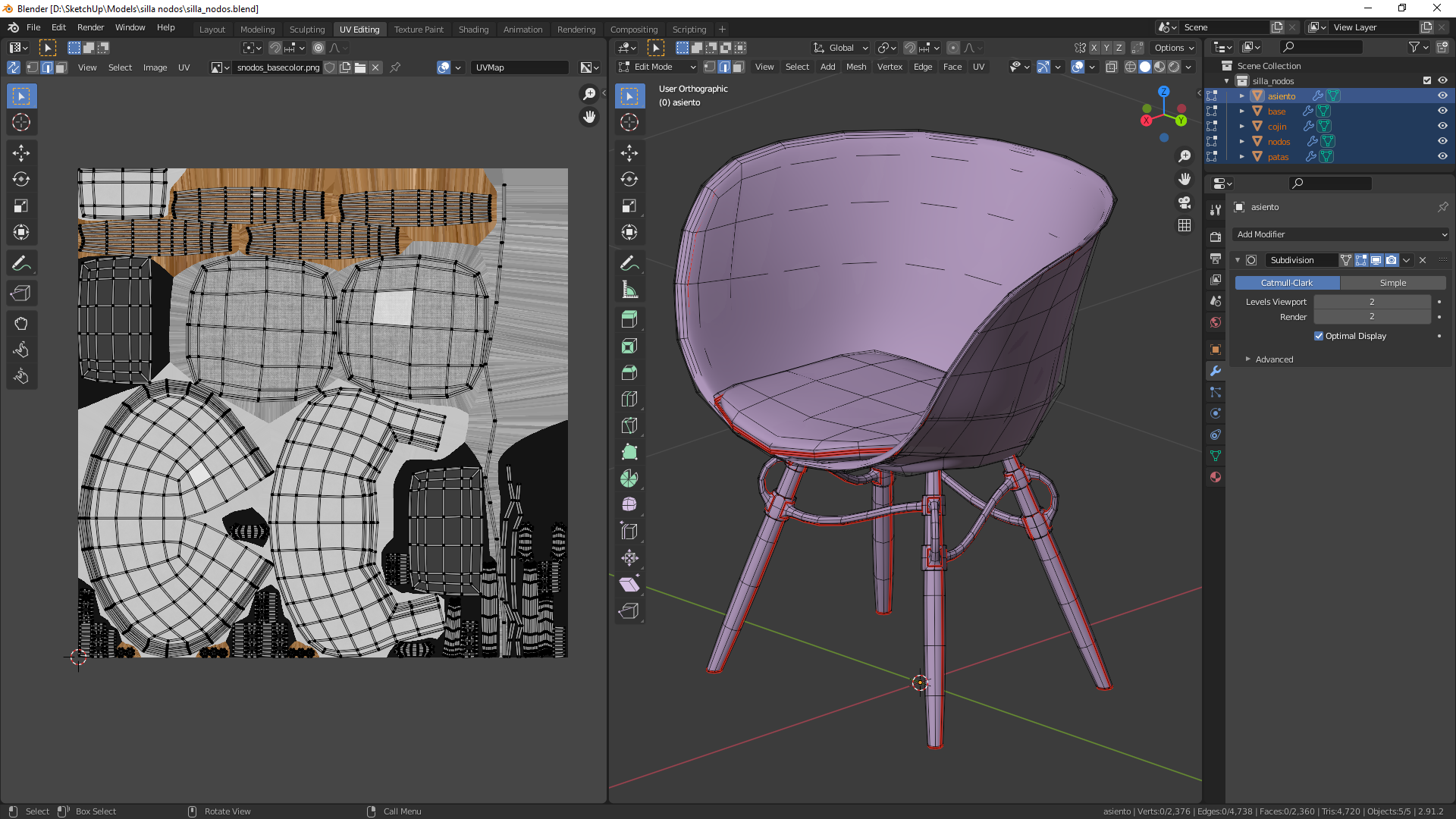Select the Grab tool in UV editor

(21, 323)
